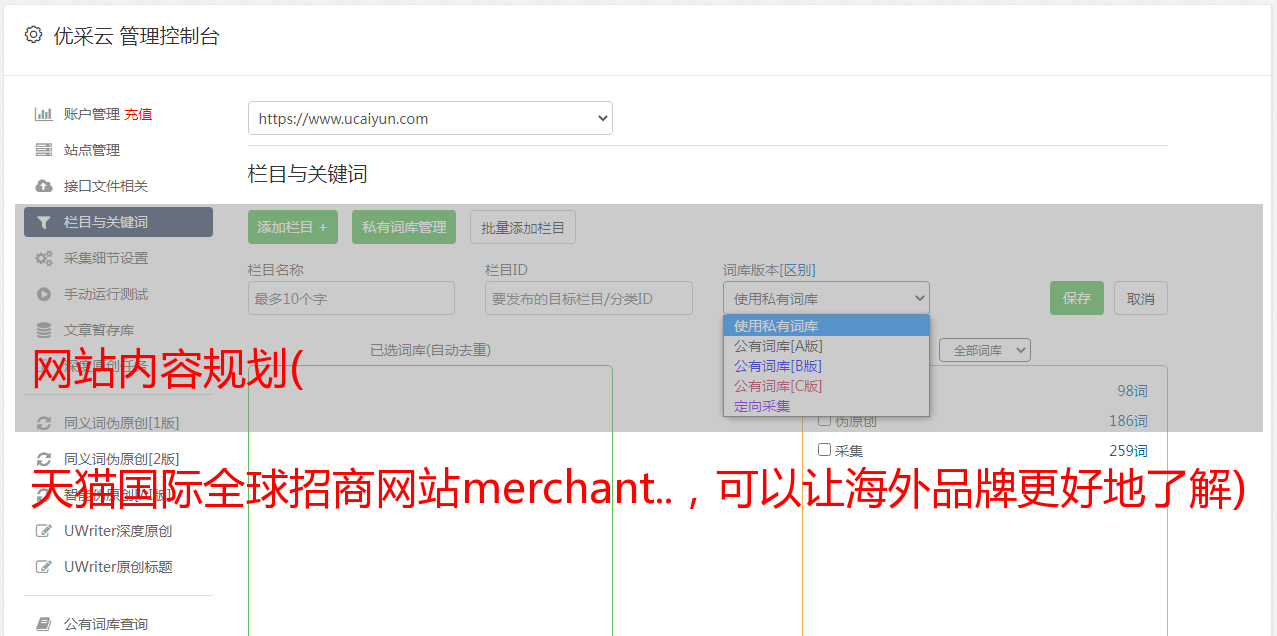1277x636 pixels.
Task: Click the bar chart icon for 账户管理
Action: tap(43, 114)
